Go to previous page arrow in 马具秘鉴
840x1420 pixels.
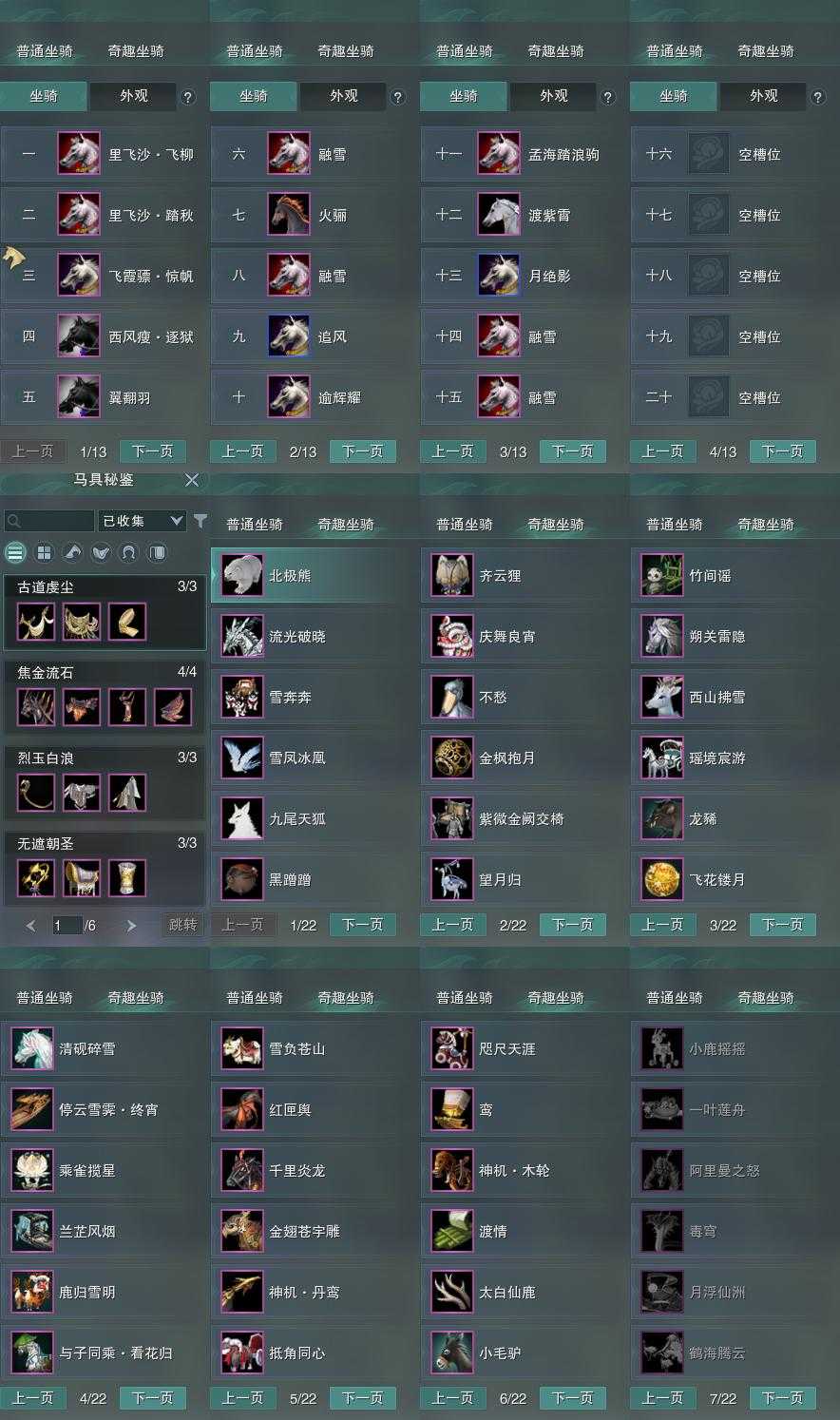(30, 925)
